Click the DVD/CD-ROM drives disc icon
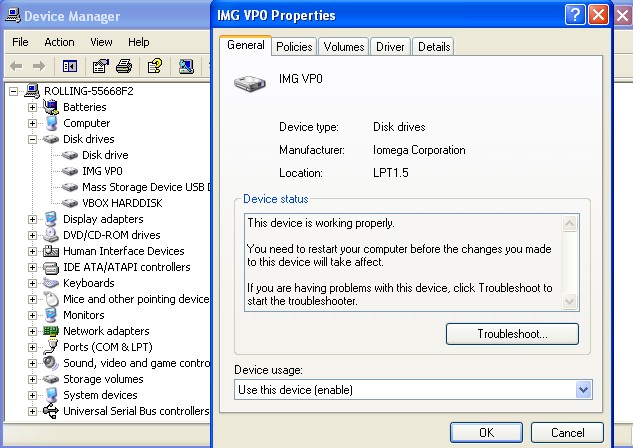Image resolution: width=633 pixels, height=448 pixels. [51, 235]
